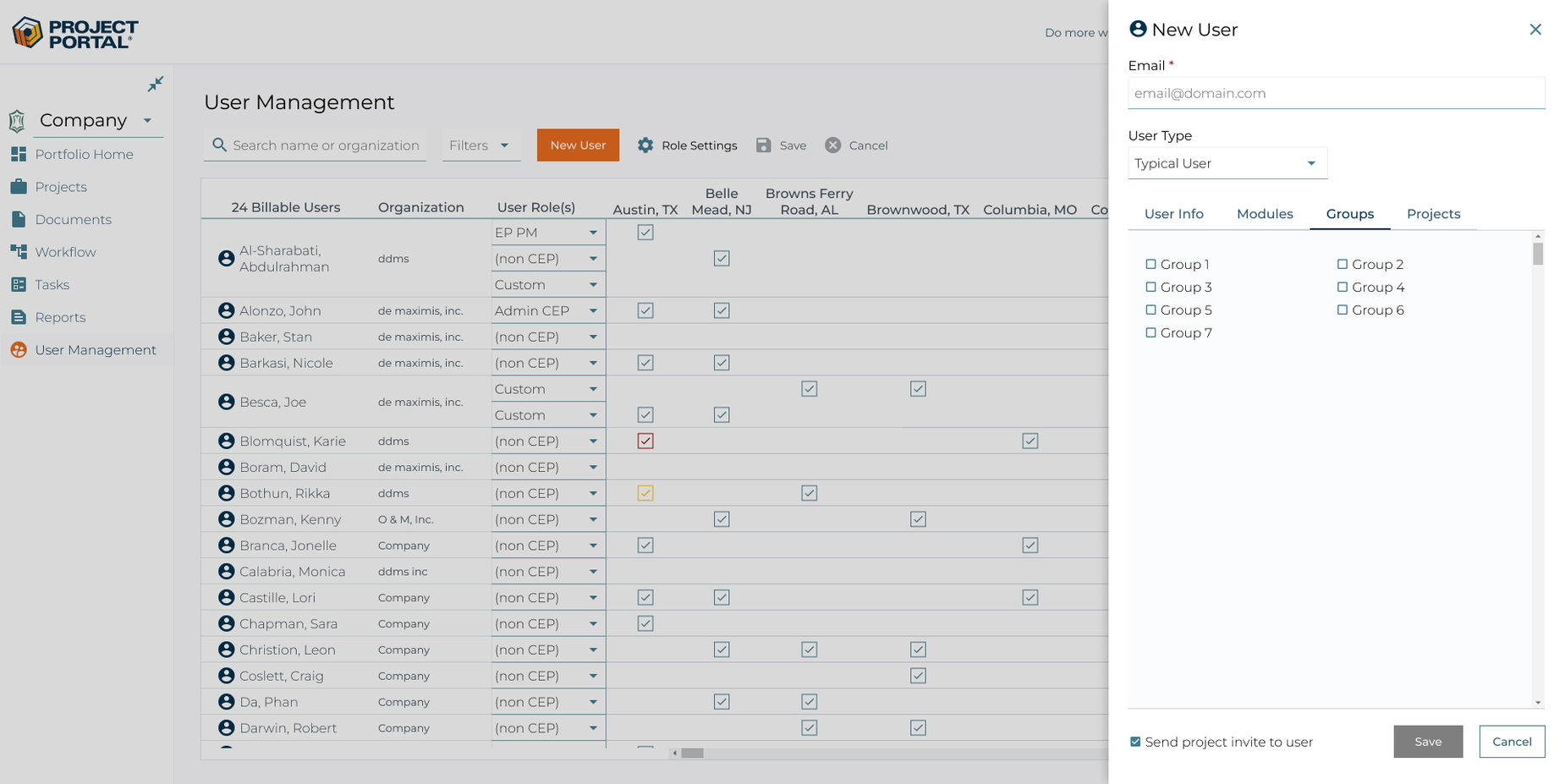Image resolution: width=1565 pixels, height=784 pixels.
Task: Check the Group 4 checkbox
Action: click(1343, 287)
